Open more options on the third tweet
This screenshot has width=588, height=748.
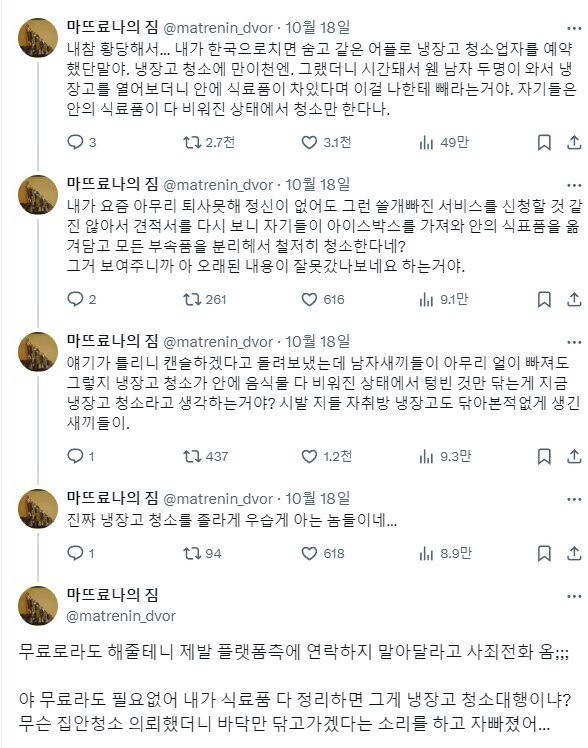(574, 343)
